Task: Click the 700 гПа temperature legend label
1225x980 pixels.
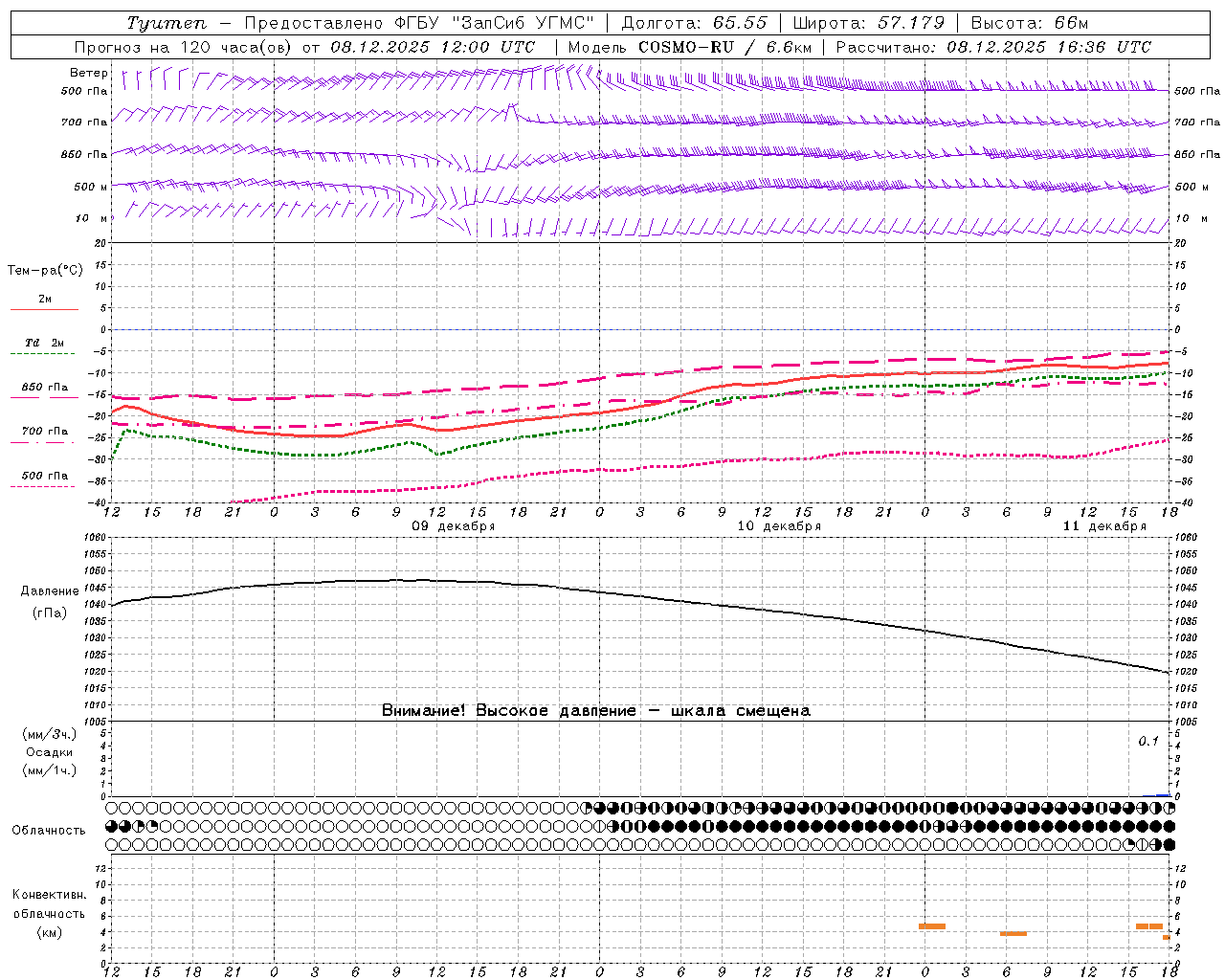Action: tap(45, 432)
